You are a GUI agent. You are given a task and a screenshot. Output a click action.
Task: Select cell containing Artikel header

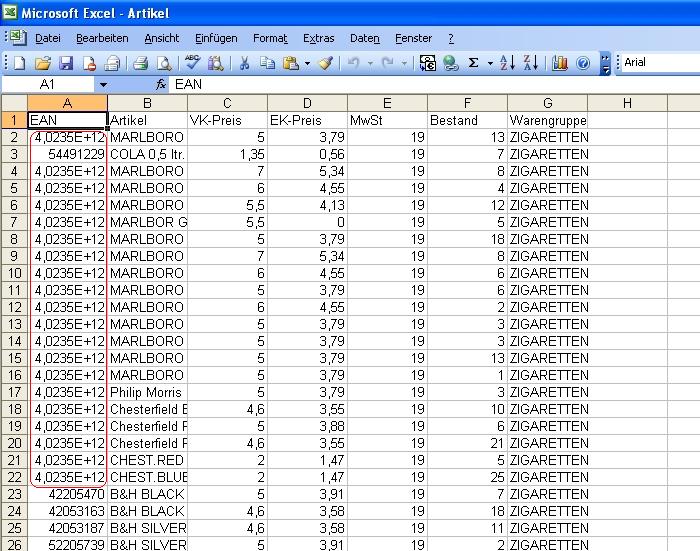pyautogui.click(x=147, y=120)
